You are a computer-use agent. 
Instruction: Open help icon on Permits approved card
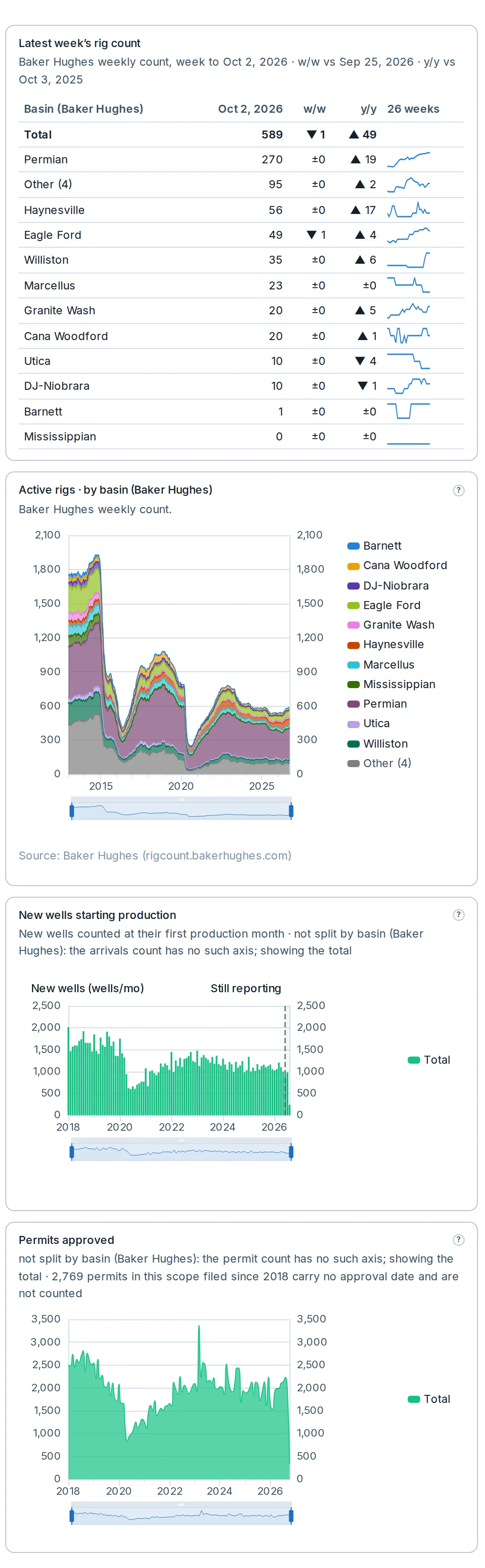459,1240
